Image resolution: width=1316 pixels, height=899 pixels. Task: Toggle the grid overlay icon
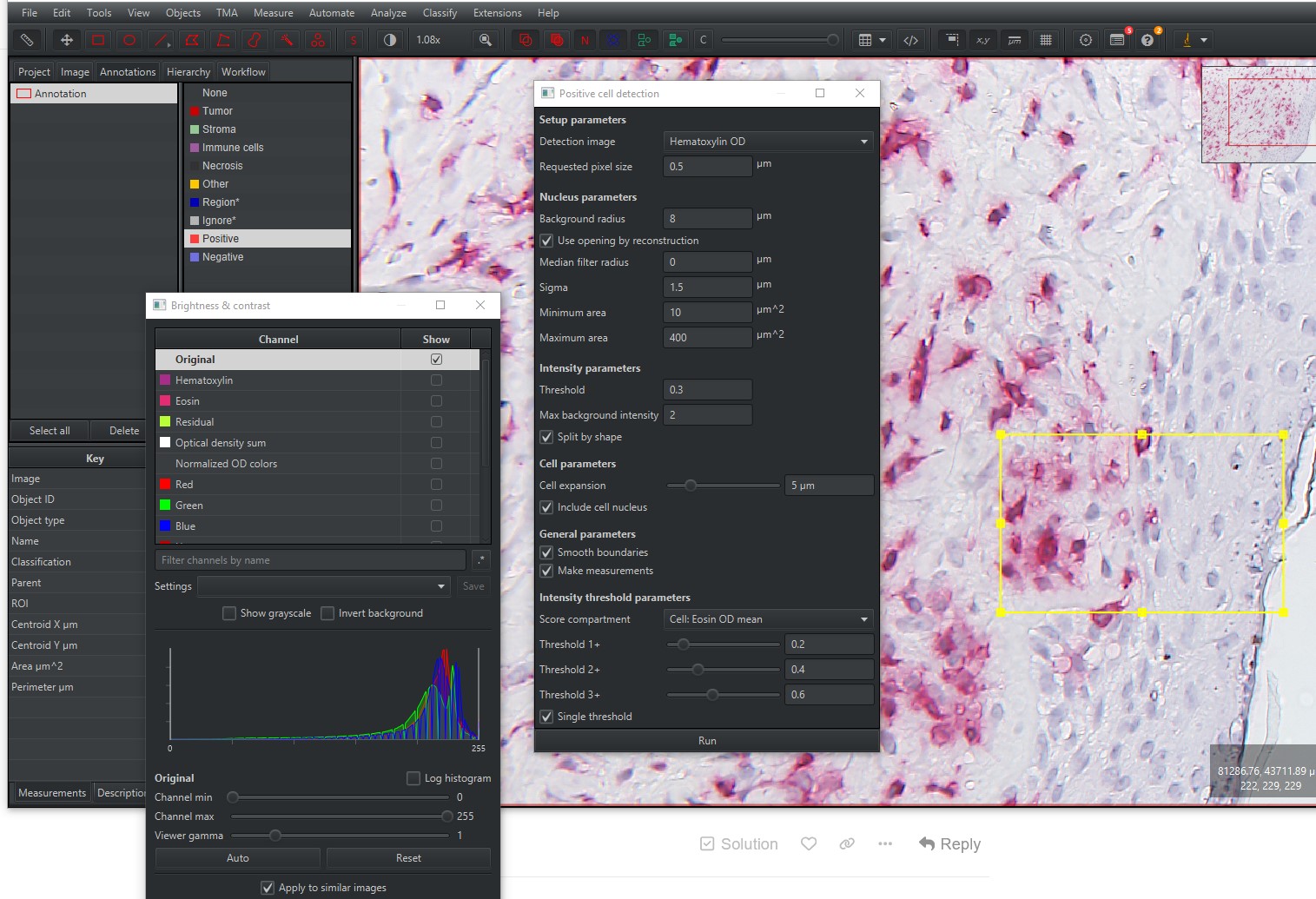pyautogui.click(x=1046, y=40)
